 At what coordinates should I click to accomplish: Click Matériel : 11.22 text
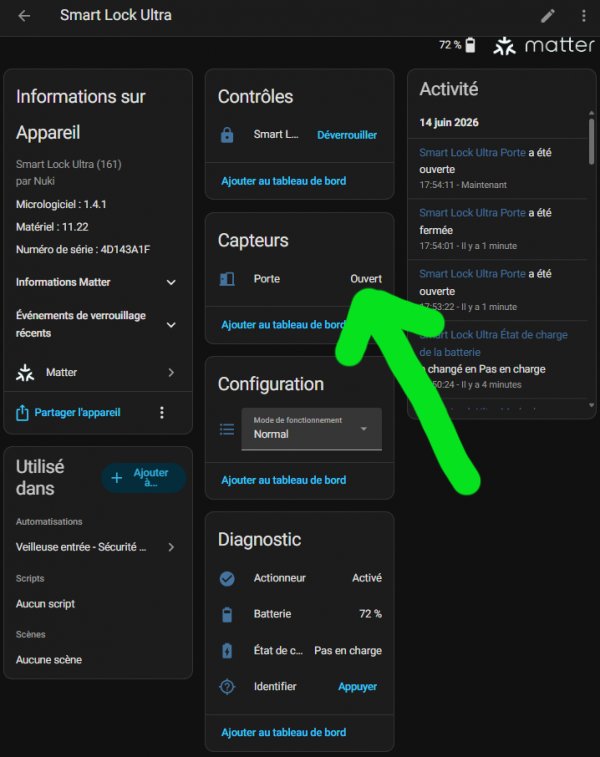point(52,227)
